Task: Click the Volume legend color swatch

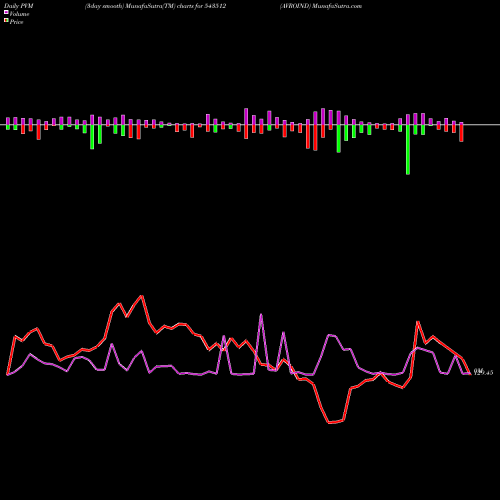Action: [x=6, y=12]
